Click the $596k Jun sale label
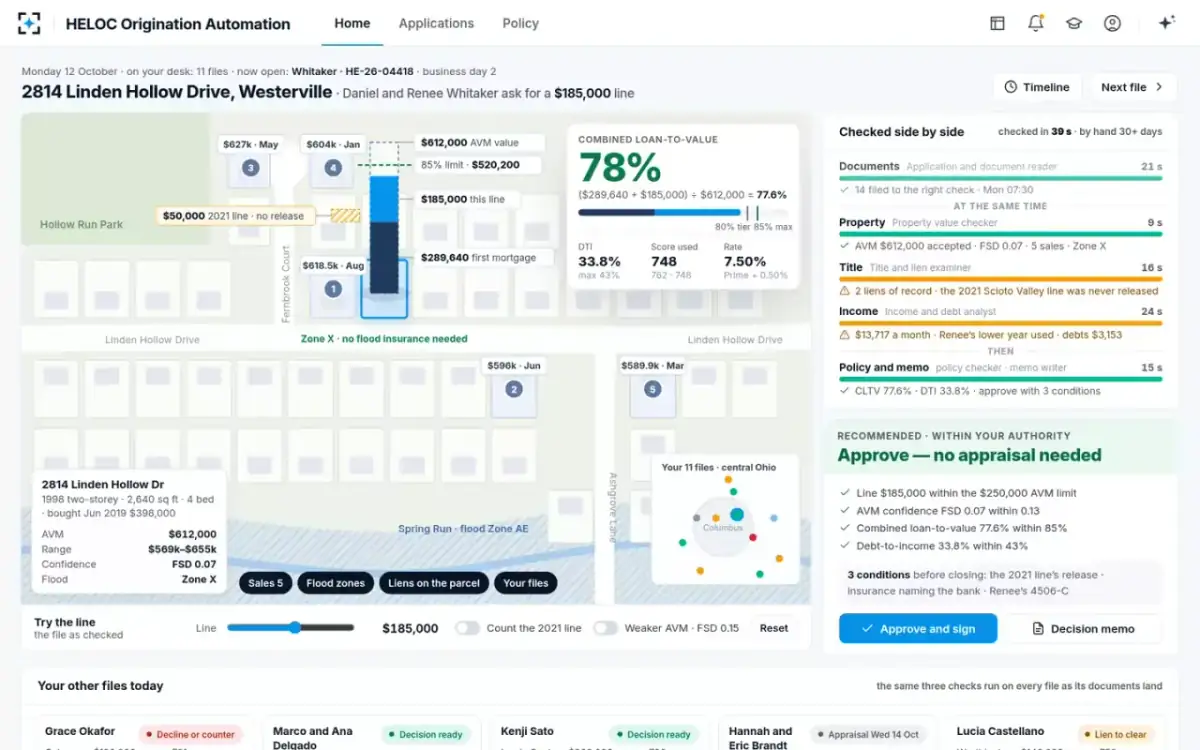The width and height of the screenshot is (1200, 750). (514, 366)
